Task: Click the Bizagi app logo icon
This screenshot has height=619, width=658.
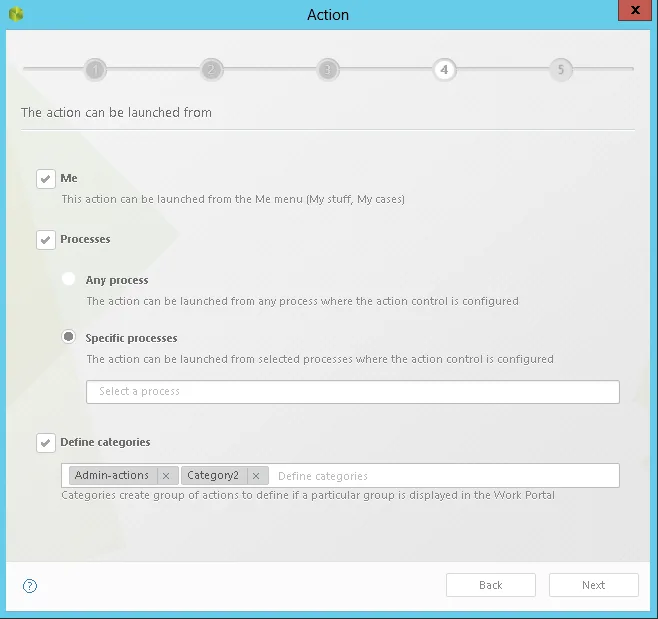Action: pyautogui.click(x=16, y=14)
